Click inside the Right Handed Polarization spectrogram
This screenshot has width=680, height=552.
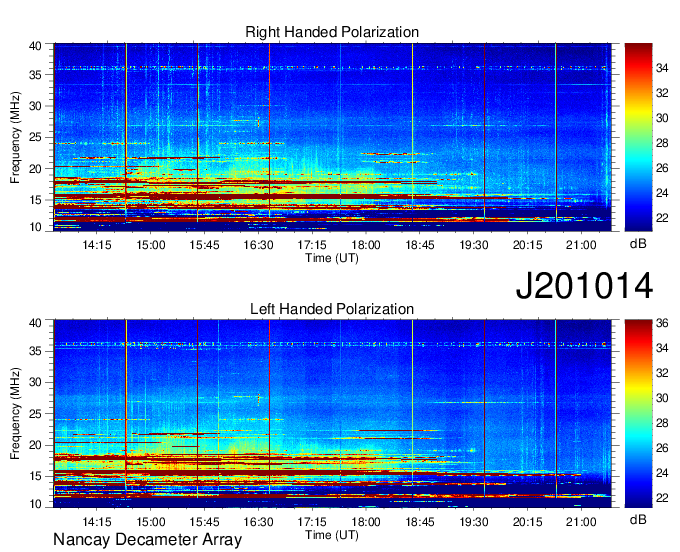click(332, 137)
